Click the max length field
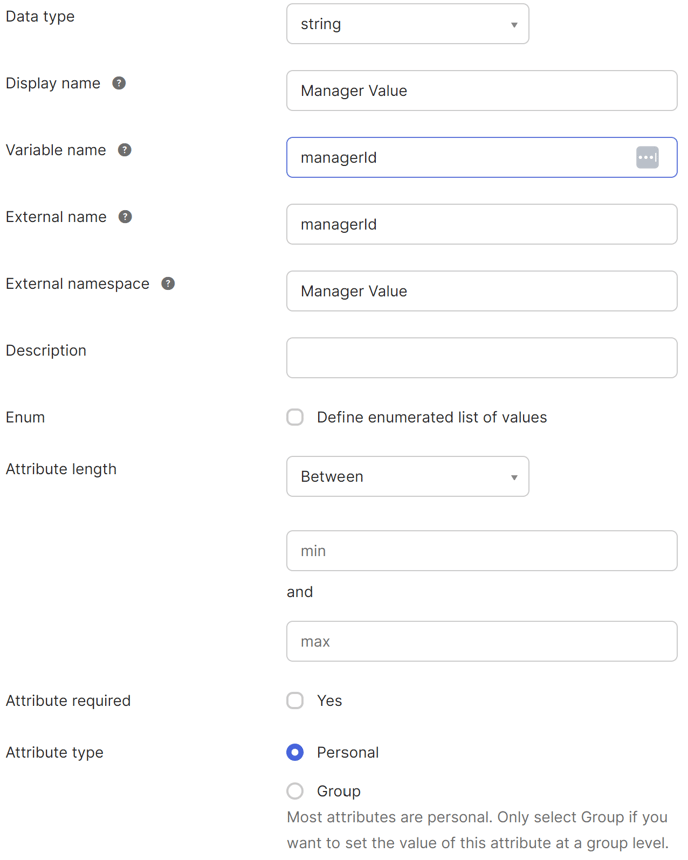 (482, 642)
